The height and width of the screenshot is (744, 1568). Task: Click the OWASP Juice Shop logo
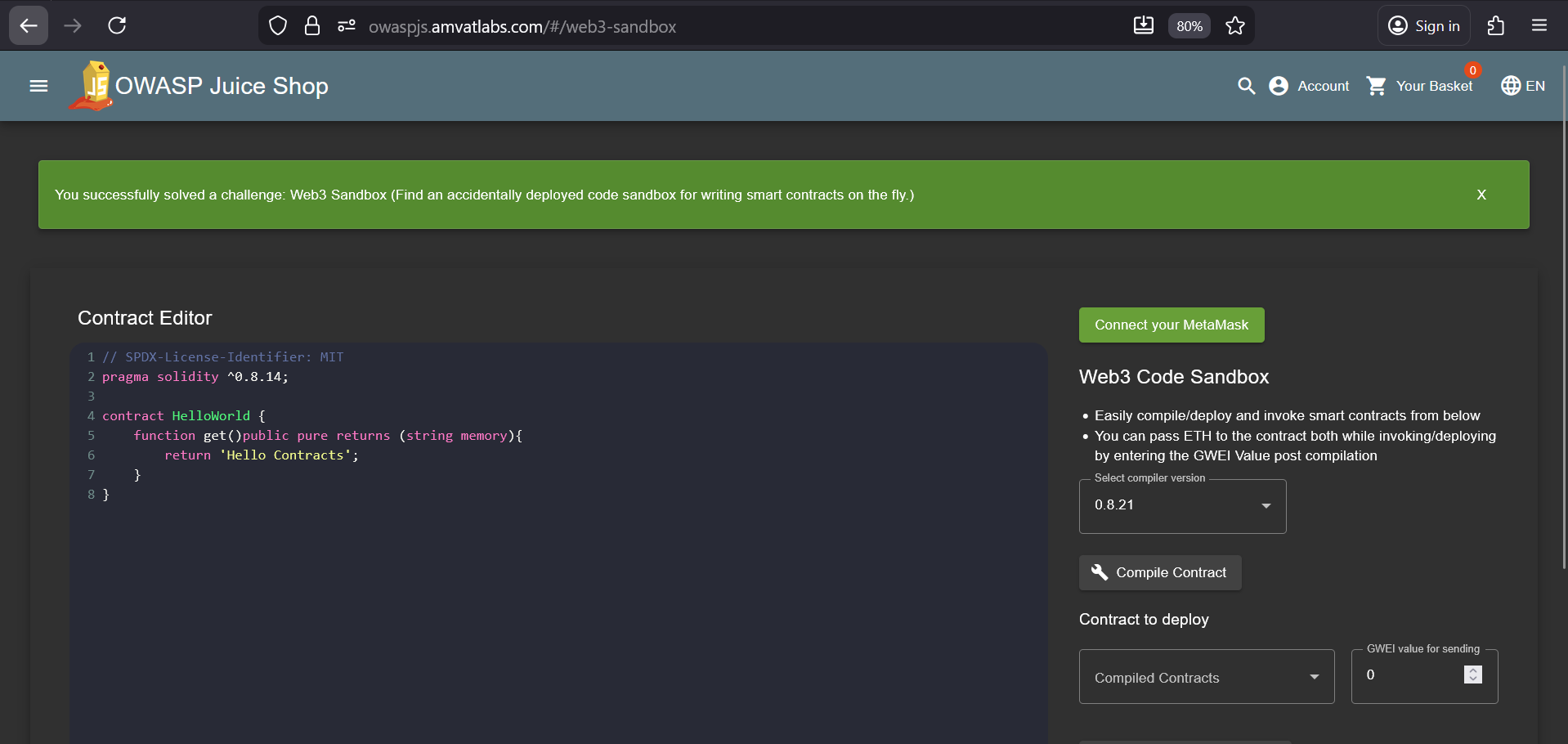click(93, 85)
